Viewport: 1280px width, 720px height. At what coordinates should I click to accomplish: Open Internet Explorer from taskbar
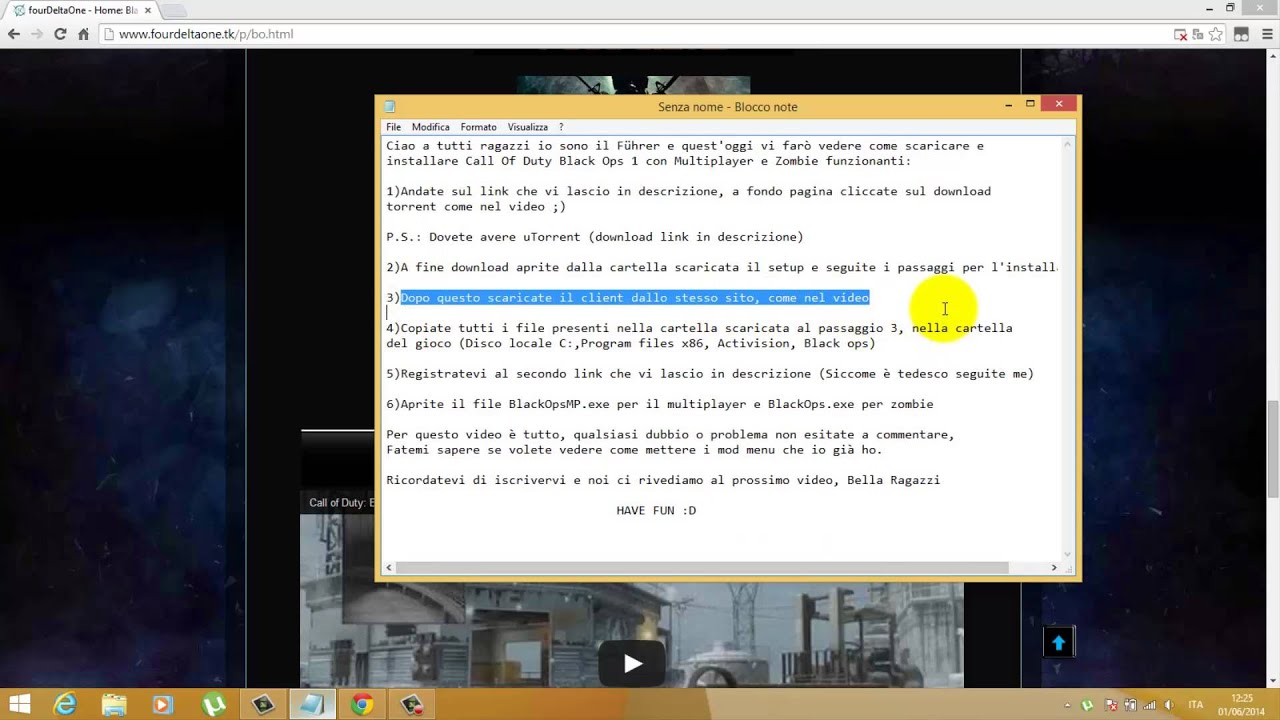coord(65,705)
